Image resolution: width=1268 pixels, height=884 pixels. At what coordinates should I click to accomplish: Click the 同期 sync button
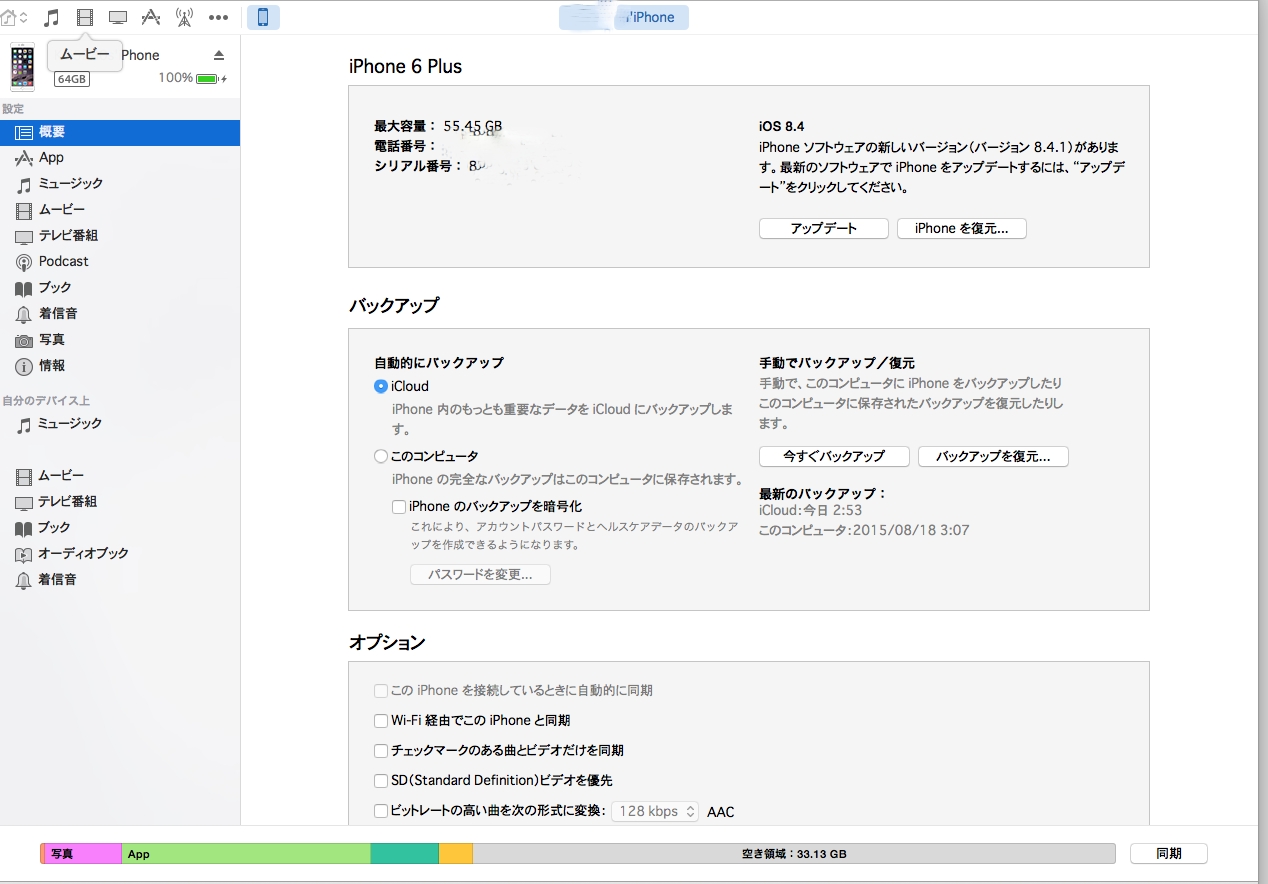click(x=1168, y=853)
